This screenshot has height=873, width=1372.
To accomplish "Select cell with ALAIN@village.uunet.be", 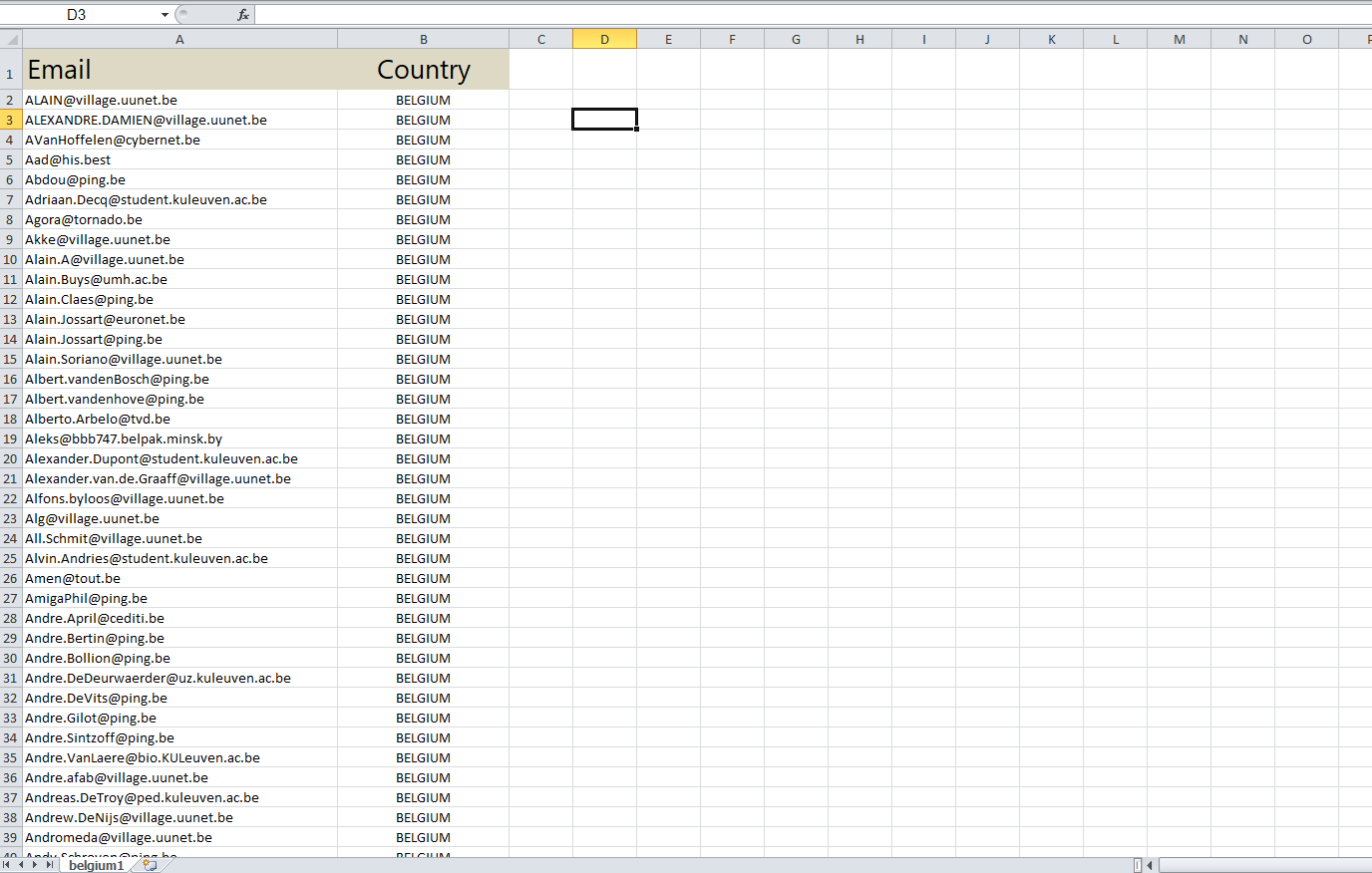I will pos(179,100).
